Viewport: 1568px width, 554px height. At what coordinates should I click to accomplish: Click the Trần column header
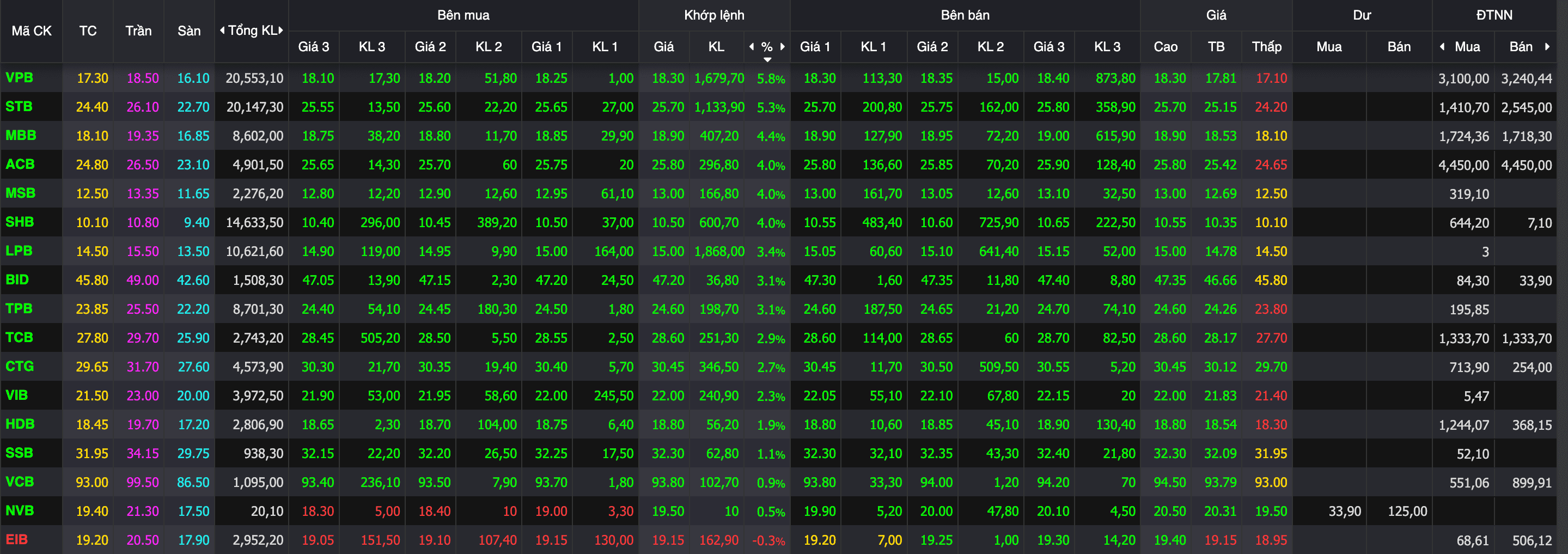pos(138,31)
